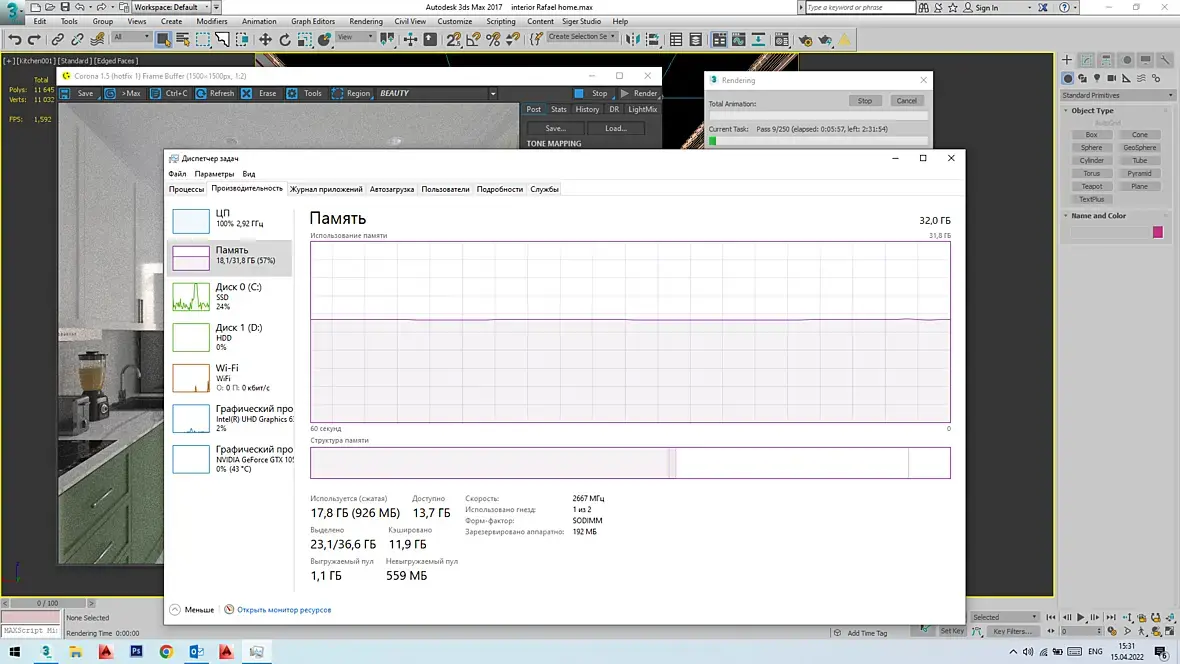Click the pink object color swatch

1157,232
